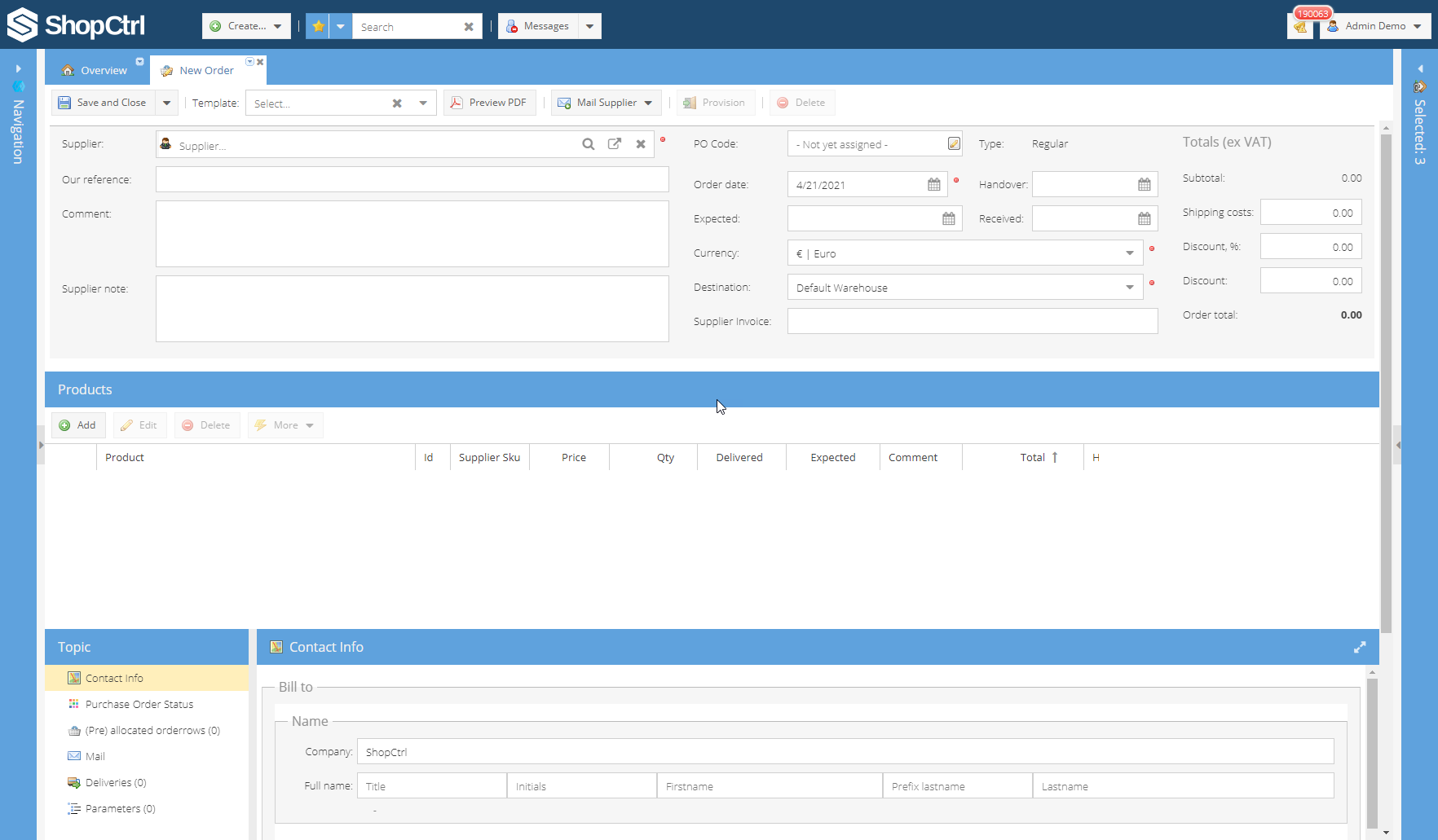Open the Destination warehouse dropdown
Image resolution: width=1438 pixels, height=840 pixels.
(1130, 288)
